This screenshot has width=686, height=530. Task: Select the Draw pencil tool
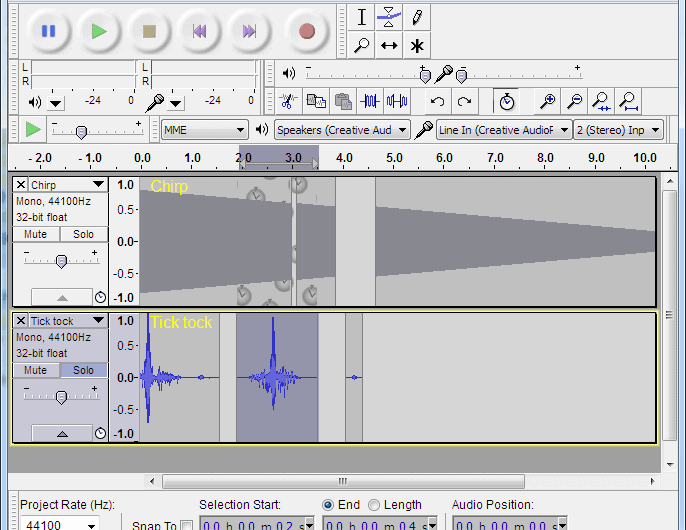point(417,18)
